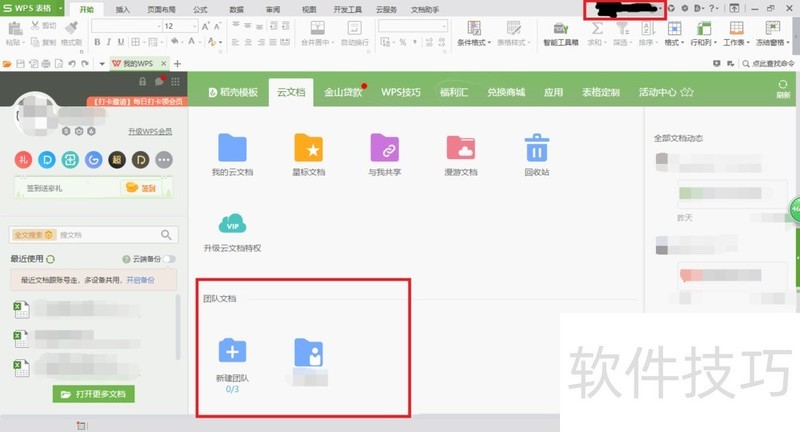Click the 升级WPS会员 link
The height and width of the screenshot is (432, 800).
pyautogui.click(x=150, y=132)
